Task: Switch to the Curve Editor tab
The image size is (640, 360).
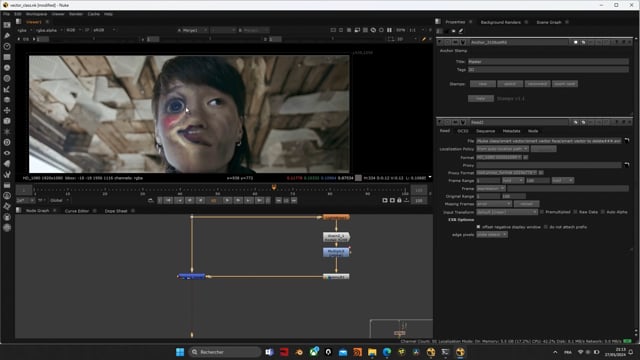Action: coord(77,211)
